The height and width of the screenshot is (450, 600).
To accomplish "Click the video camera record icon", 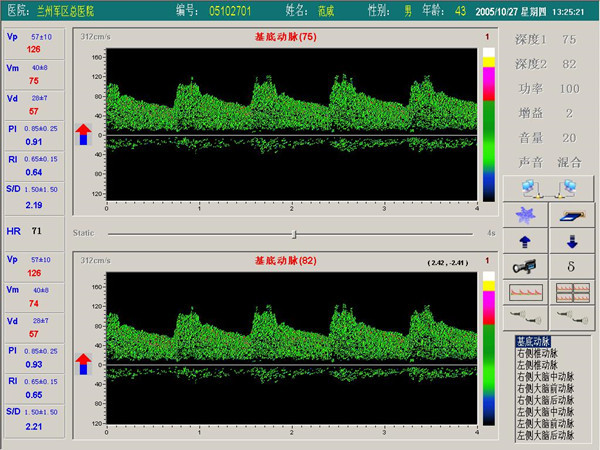I will 525,266.
